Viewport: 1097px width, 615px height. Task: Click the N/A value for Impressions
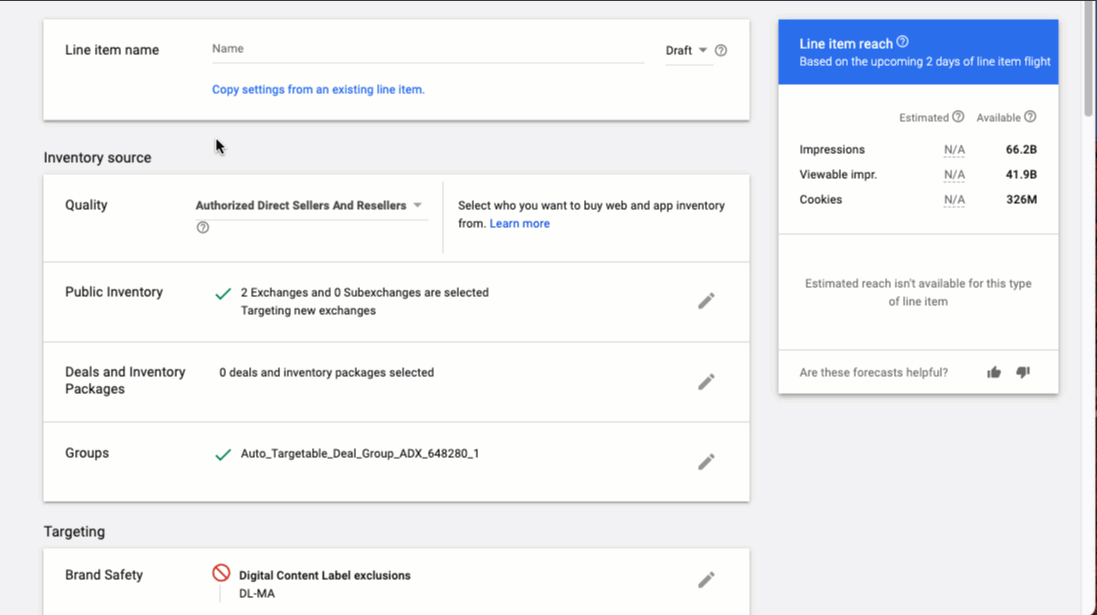point(953,149)
